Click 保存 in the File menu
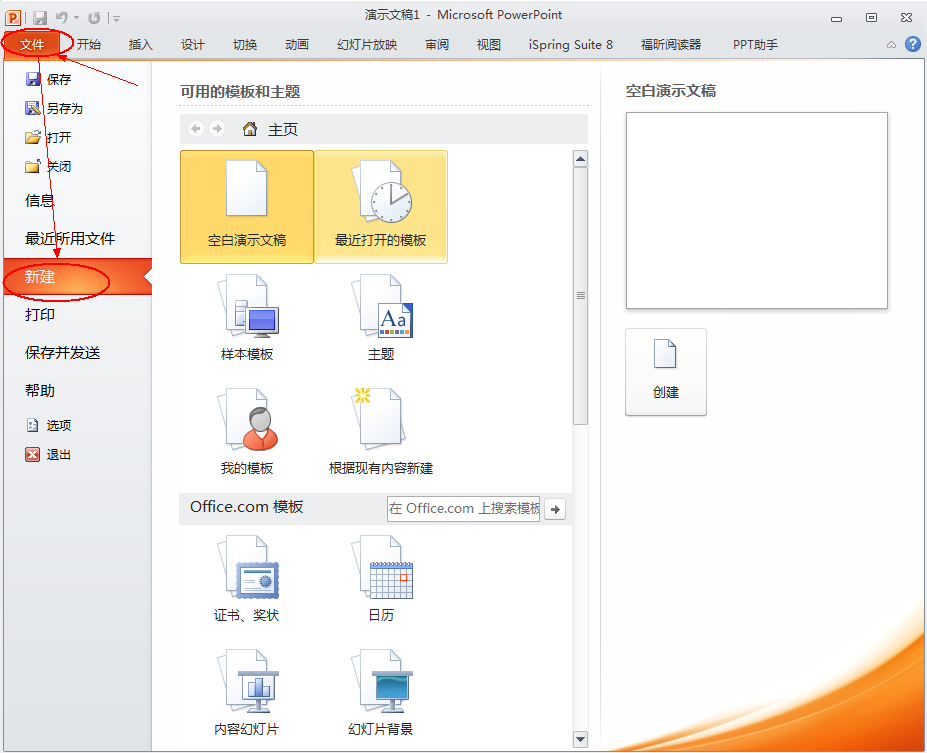The width and height of the screenshot is (927, 753). (48, 79)
